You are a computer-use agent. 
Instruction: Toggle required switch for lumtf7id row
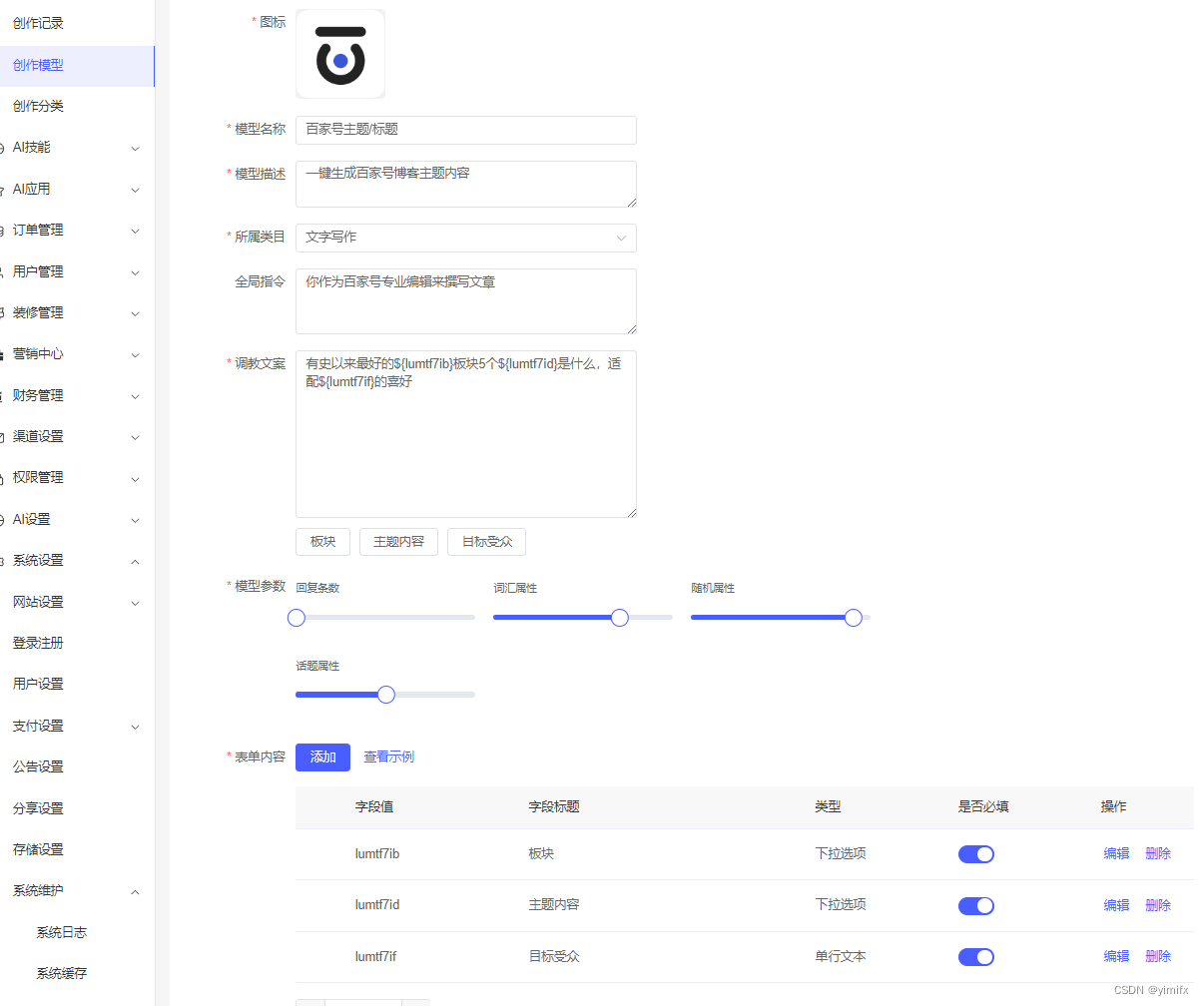pos(976,906)
